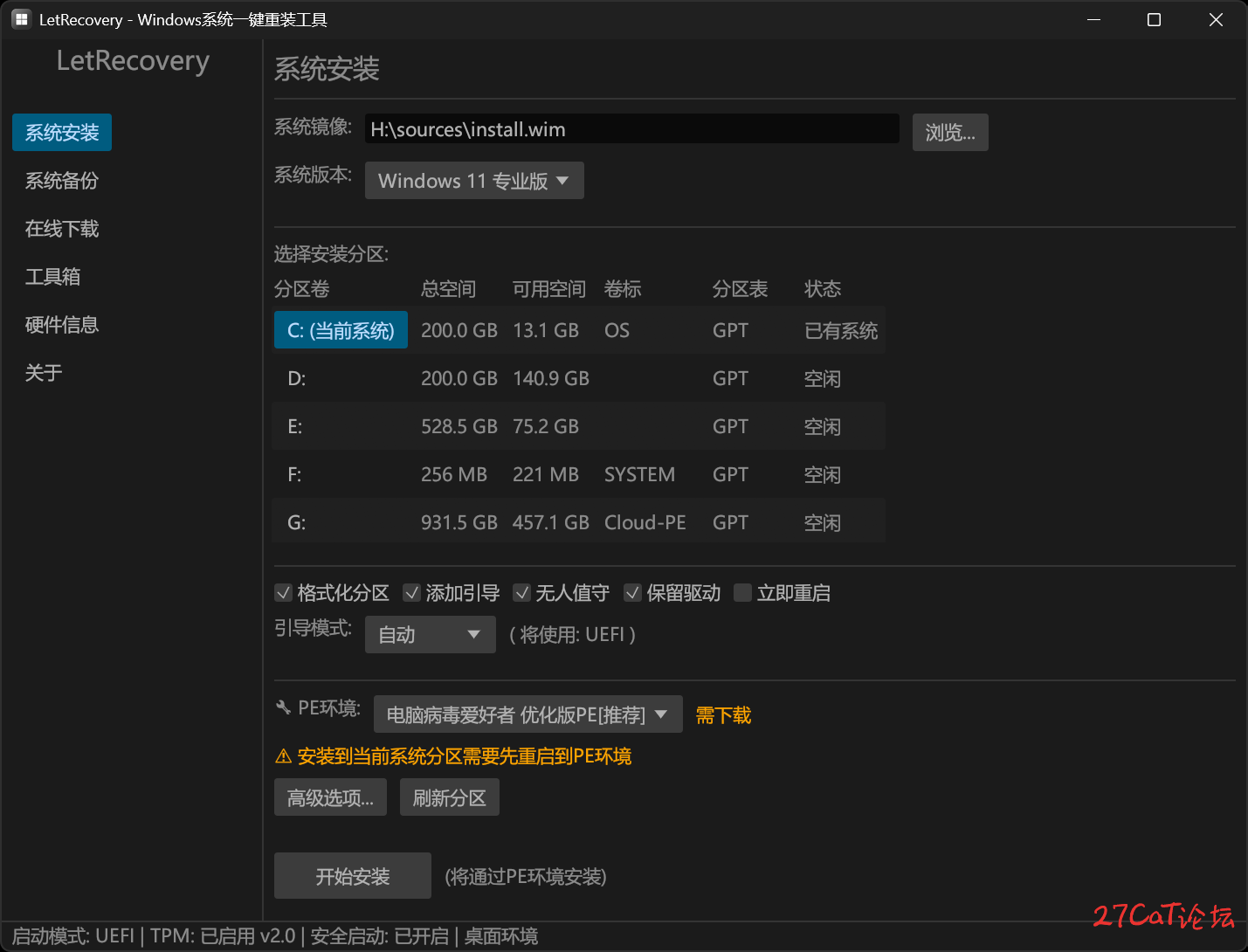Open the 工具箱 section
1248x952 pixels.
coord(52,276)
